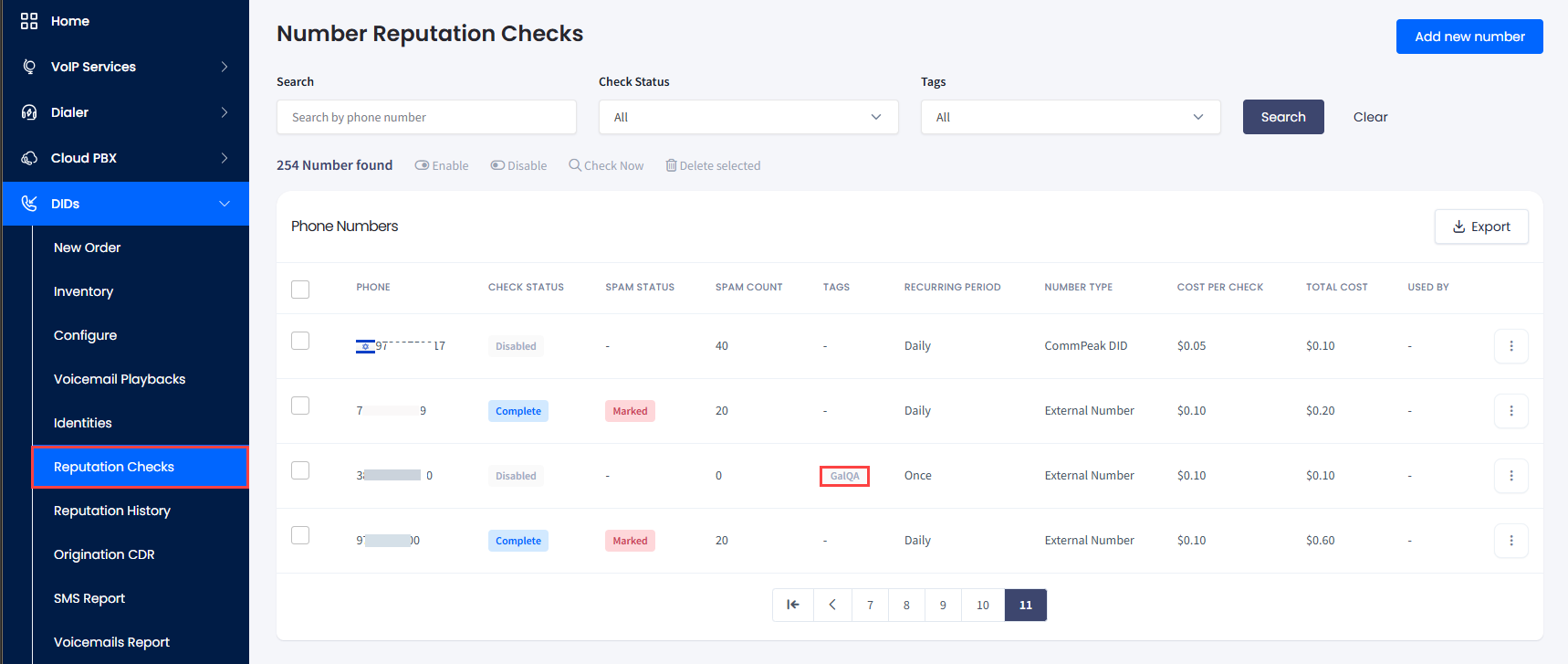Expand Dialer menu chevron
Screen dimensions: 1568x664
(x=225, y=112)
